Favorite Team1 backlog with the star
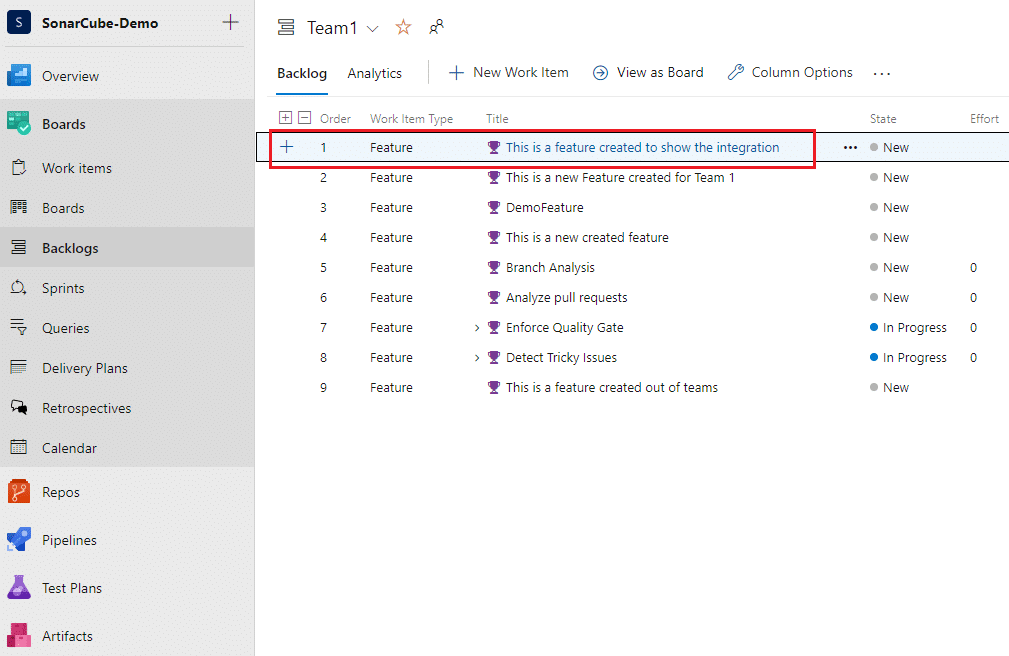 point(403,27)
